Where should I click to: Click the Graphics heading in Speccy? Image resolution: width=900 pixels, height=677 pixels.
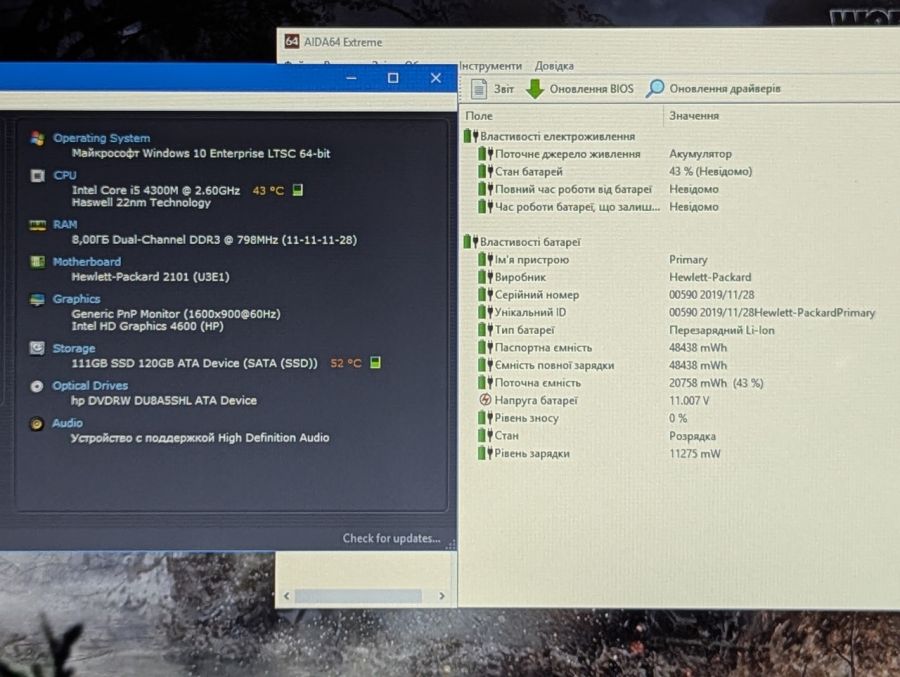click(x=76, y=299)
